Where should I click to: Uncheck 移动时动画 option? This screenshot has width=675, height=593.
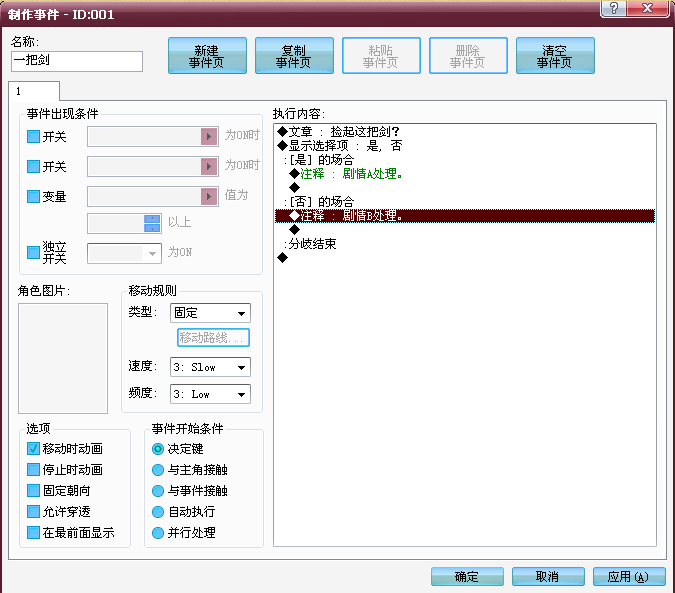coord(34,448)
